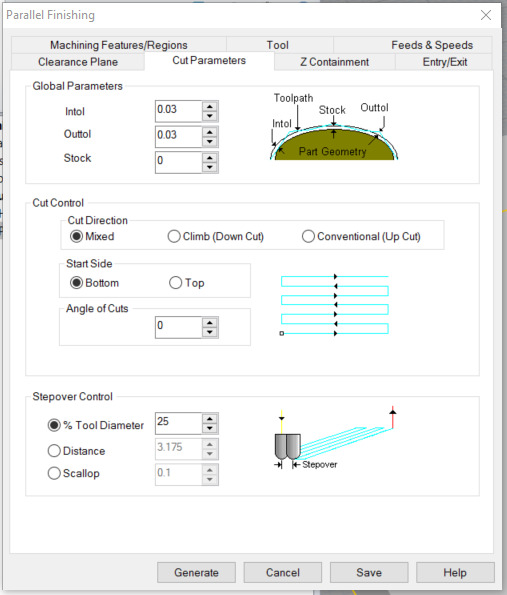Open Help for Parallel Finishing

(x=455, y=572)
